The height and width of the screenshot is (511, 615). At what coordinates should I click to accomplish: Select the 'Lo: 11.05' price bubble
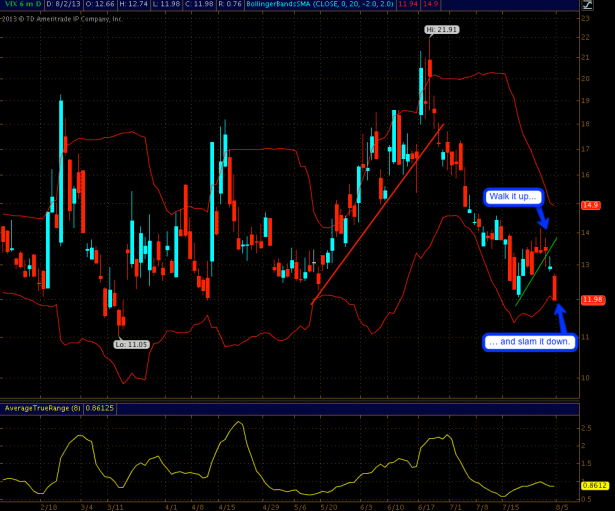point(131,344)
